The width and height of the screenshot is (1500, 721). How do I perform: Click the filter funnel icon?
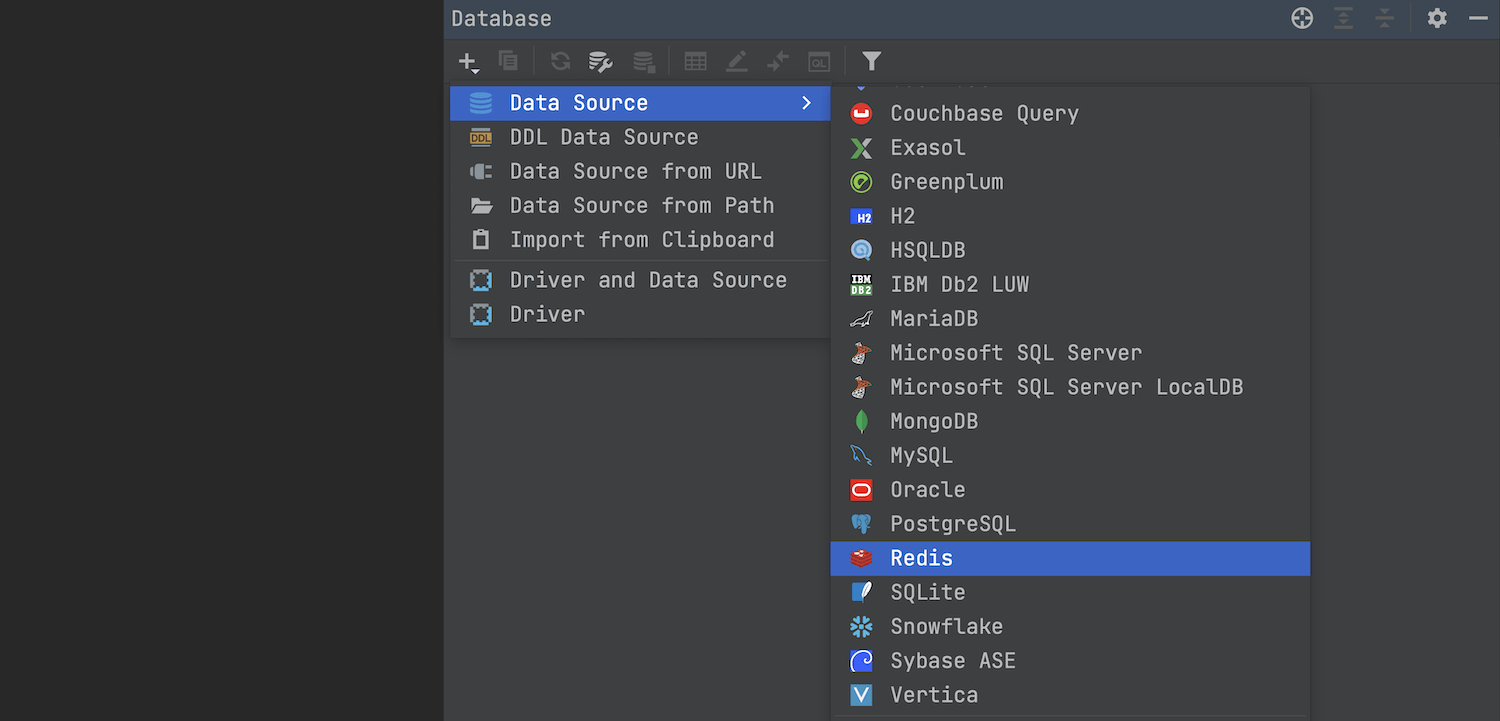pos(871,62)
